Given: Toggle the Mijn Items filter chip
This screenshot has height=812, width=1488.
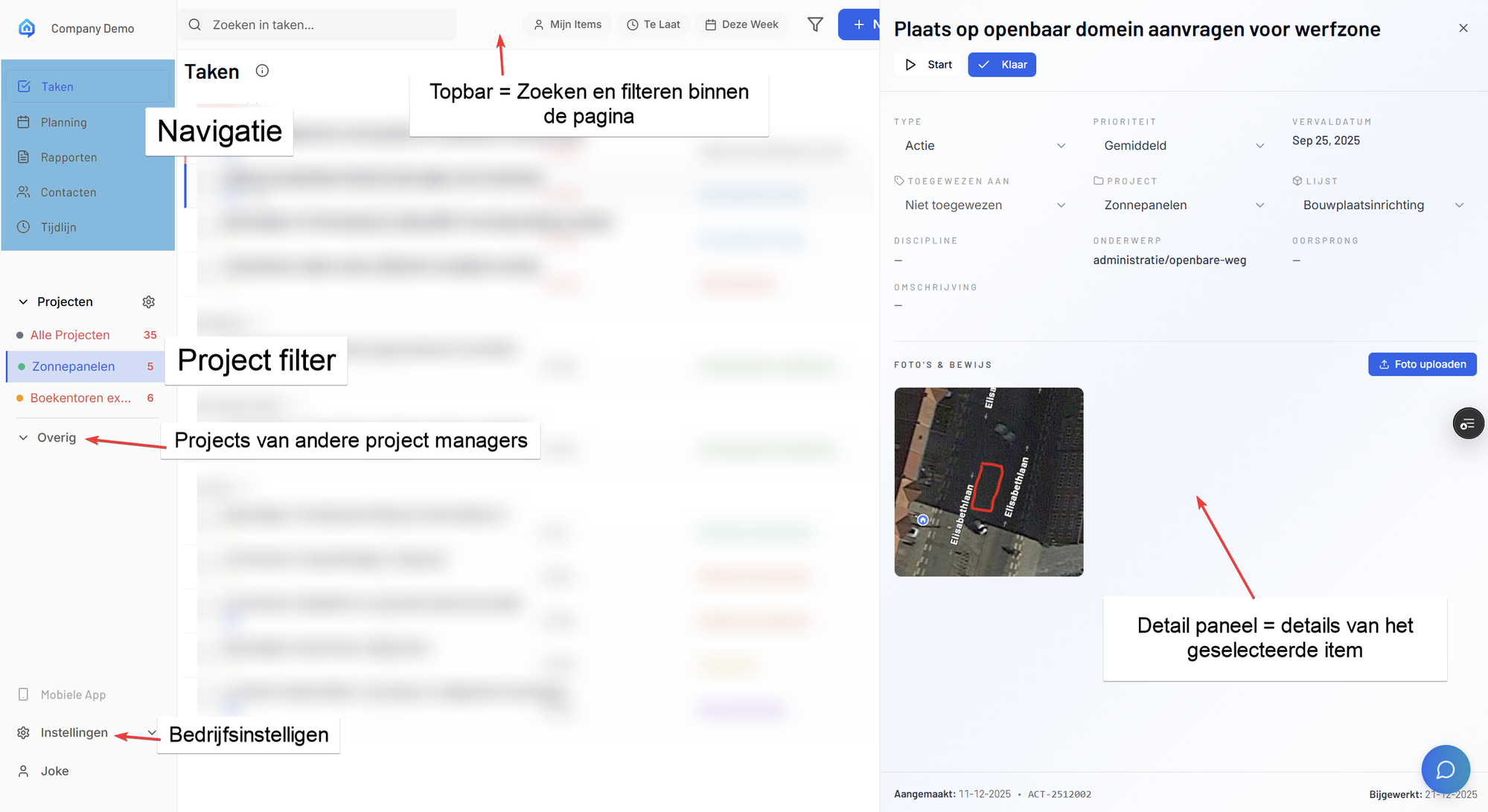Looking at the screenshot, I should click(x=567, y=25).
